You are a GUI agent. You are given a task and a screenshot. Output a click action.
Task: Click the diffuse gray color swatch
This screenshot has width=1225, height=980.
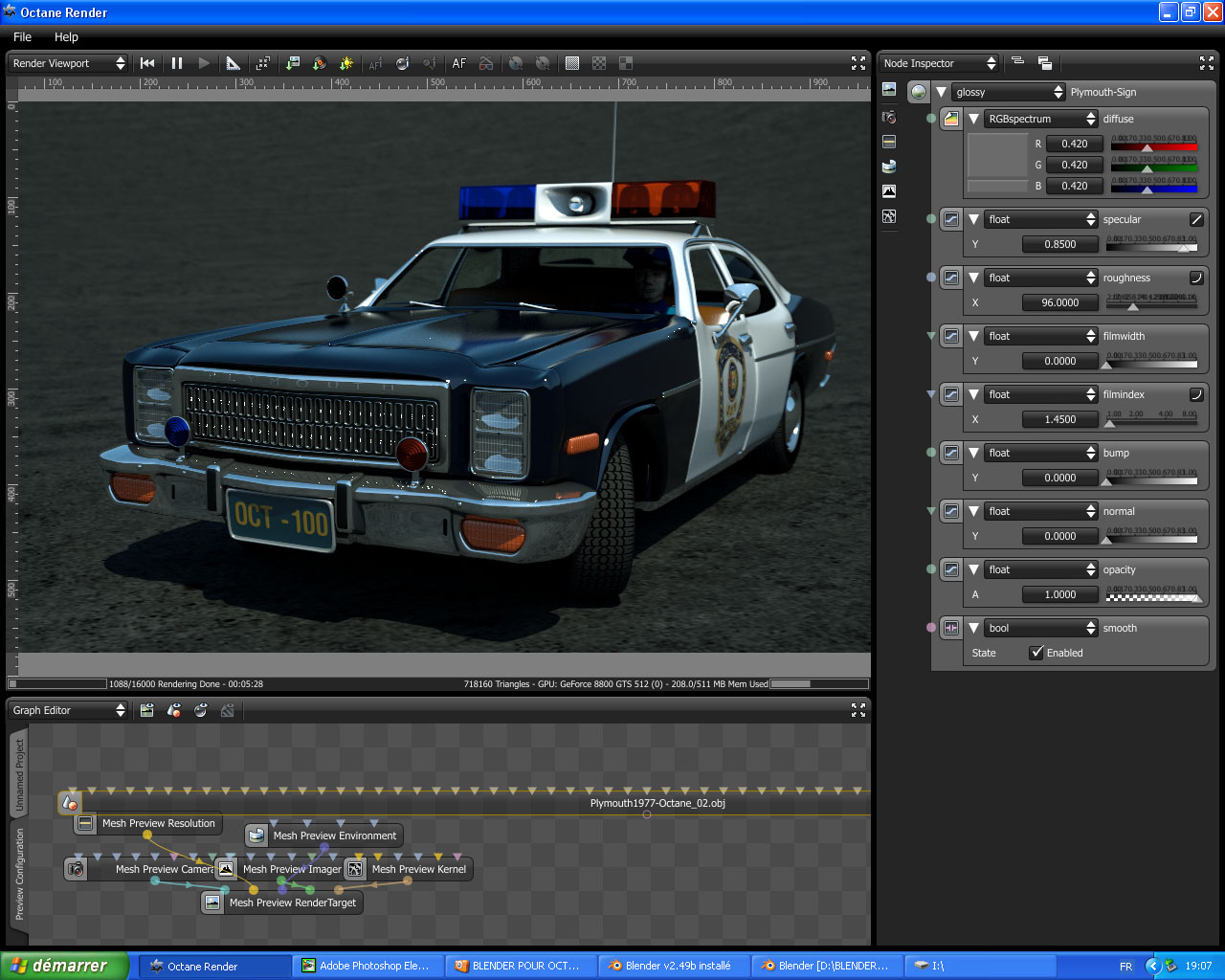click(997, 155)
